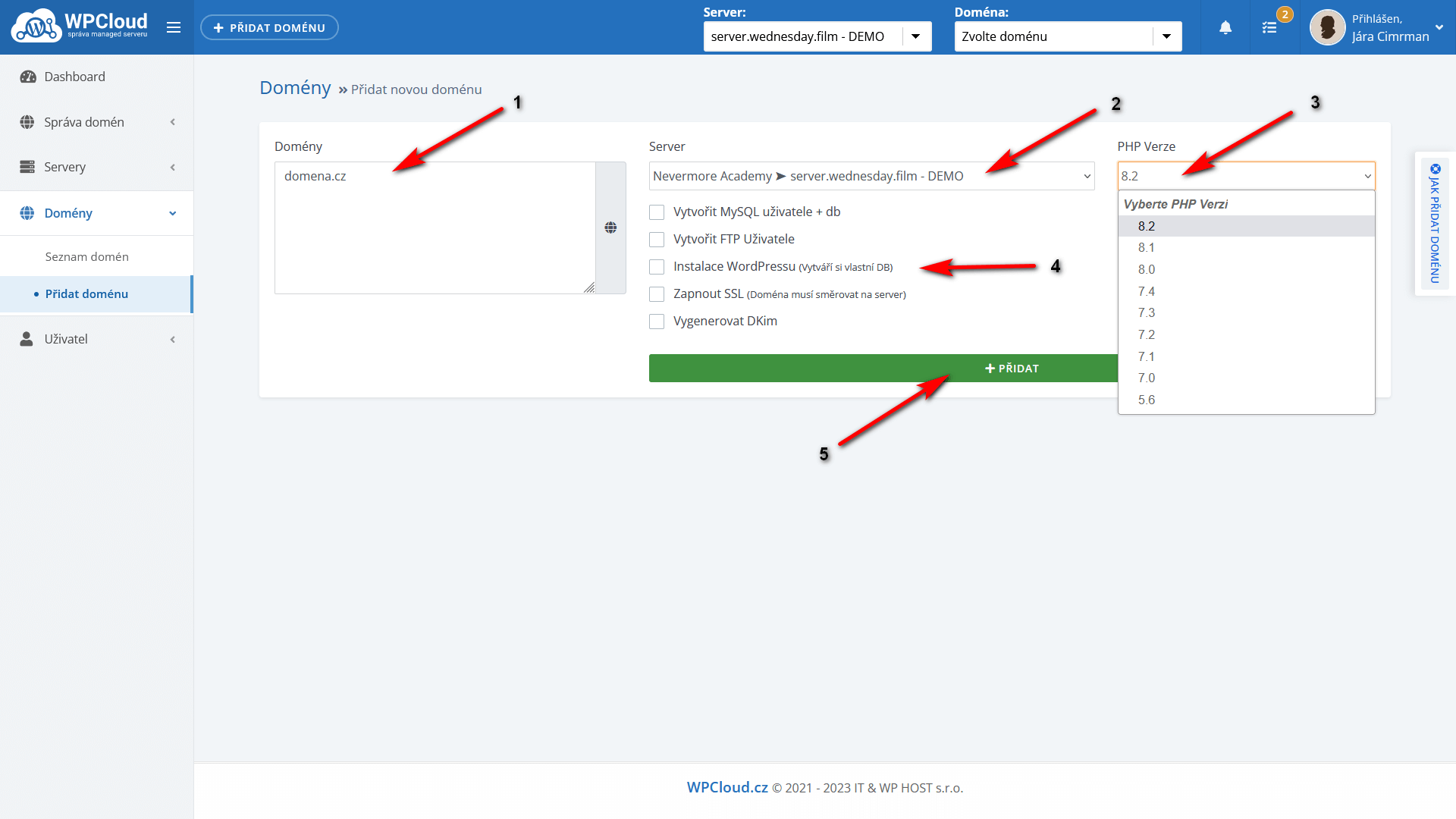
Task: Open the 'Zvolte doménu' dropdown
Action: 1067,36
